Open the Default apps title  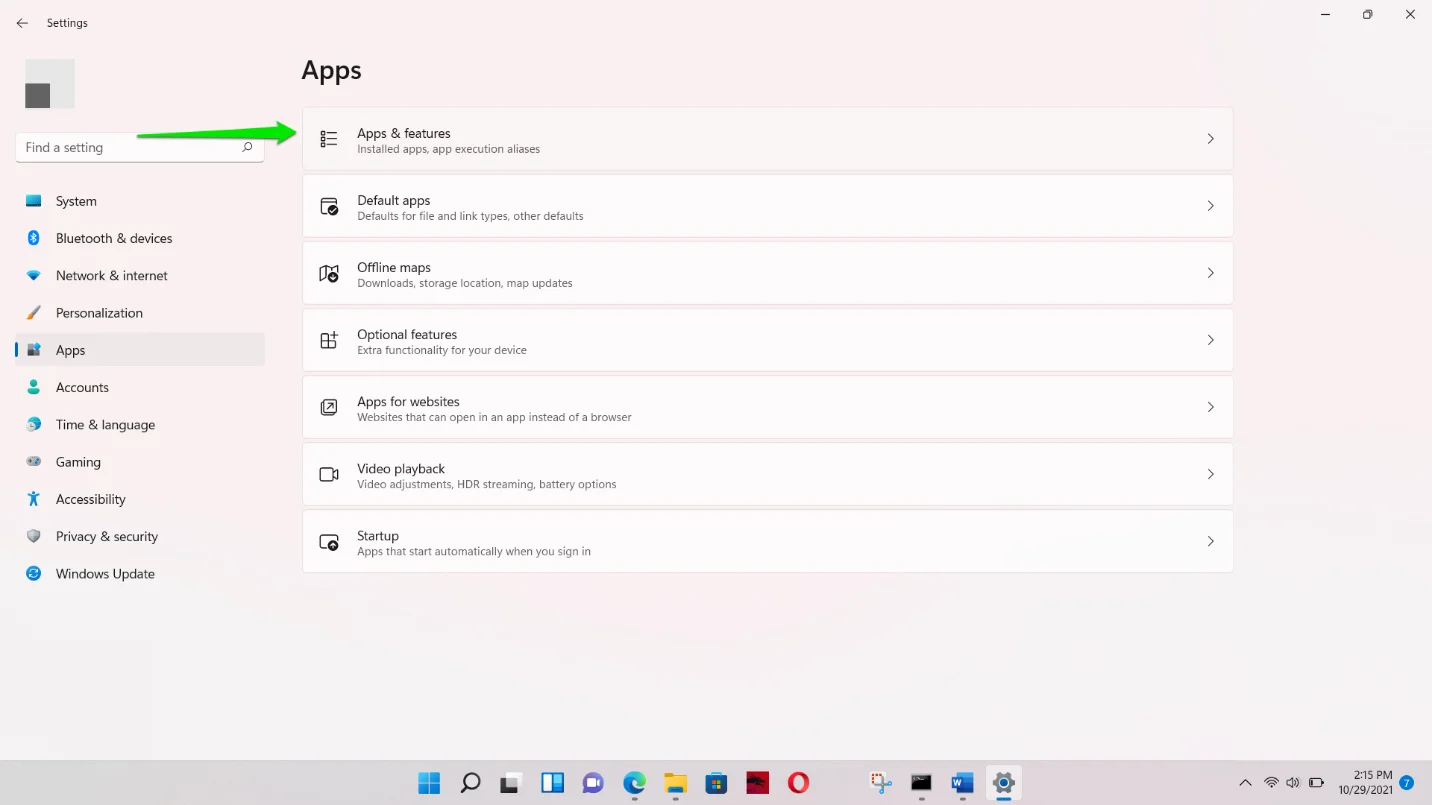[394, 200]
